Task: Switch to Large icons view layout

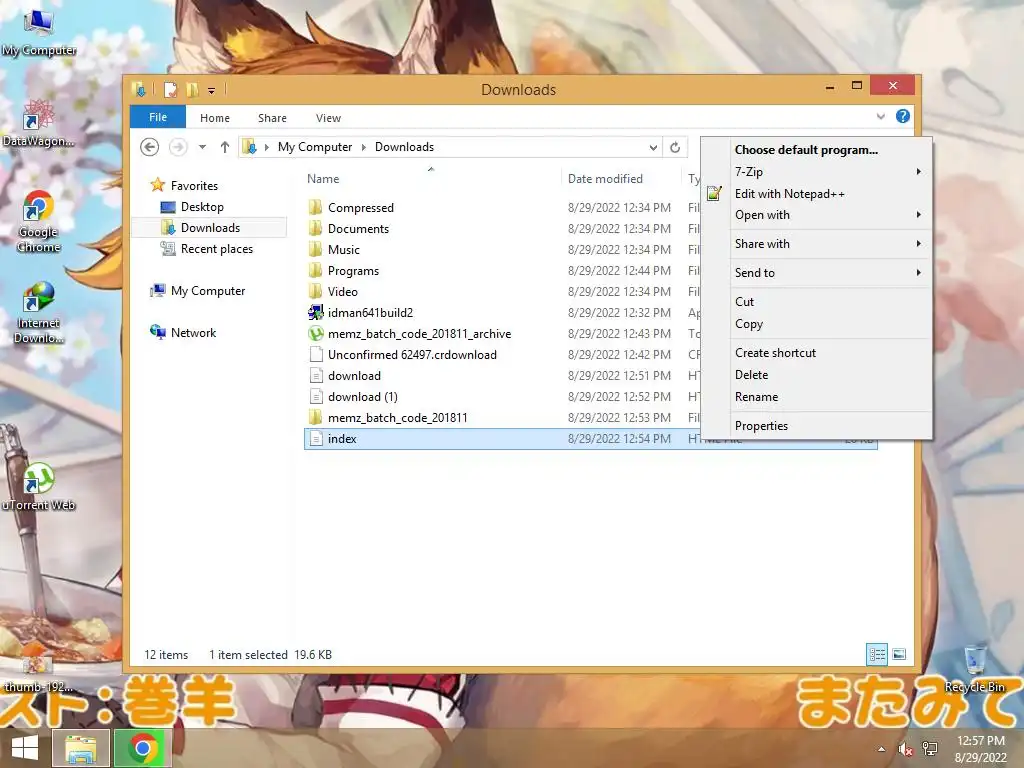Action: coord(899,654)
